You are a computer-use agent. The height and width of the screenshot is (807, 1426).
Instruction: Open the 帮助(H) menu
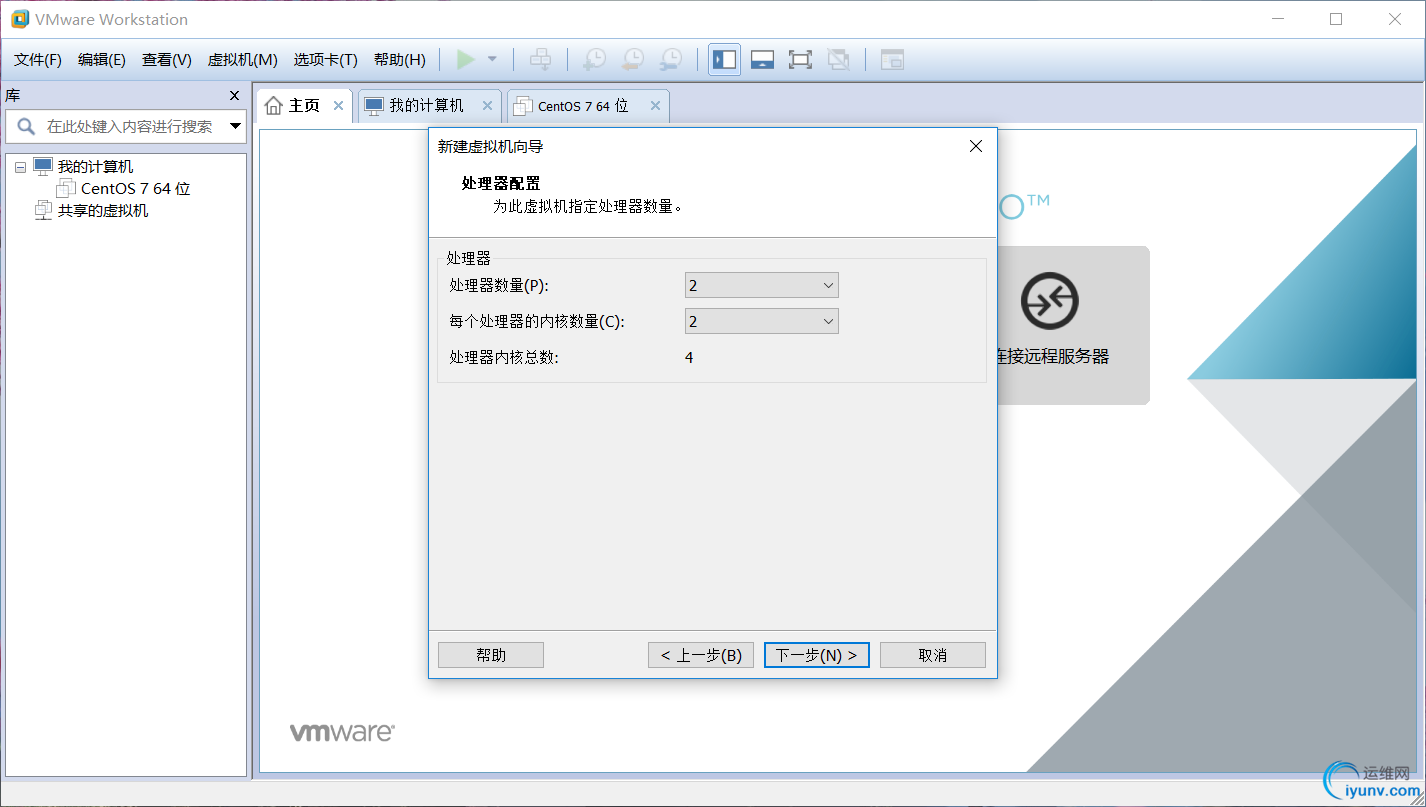click(x=400, y=60)
